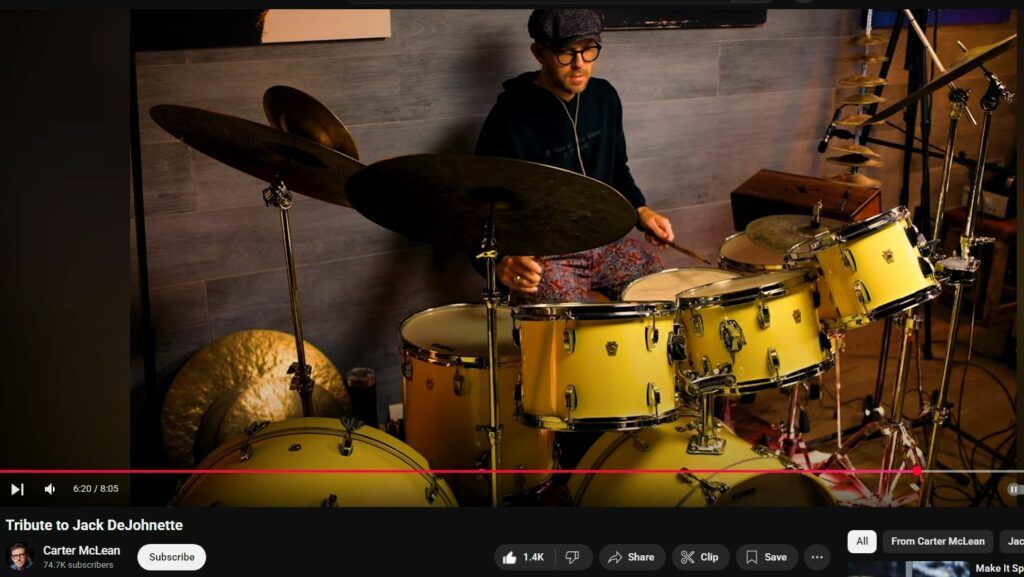Select the partially visible Jac… filter chip
The height and width of the screenshot is (577, 1024).
(x=1012, y=541)
